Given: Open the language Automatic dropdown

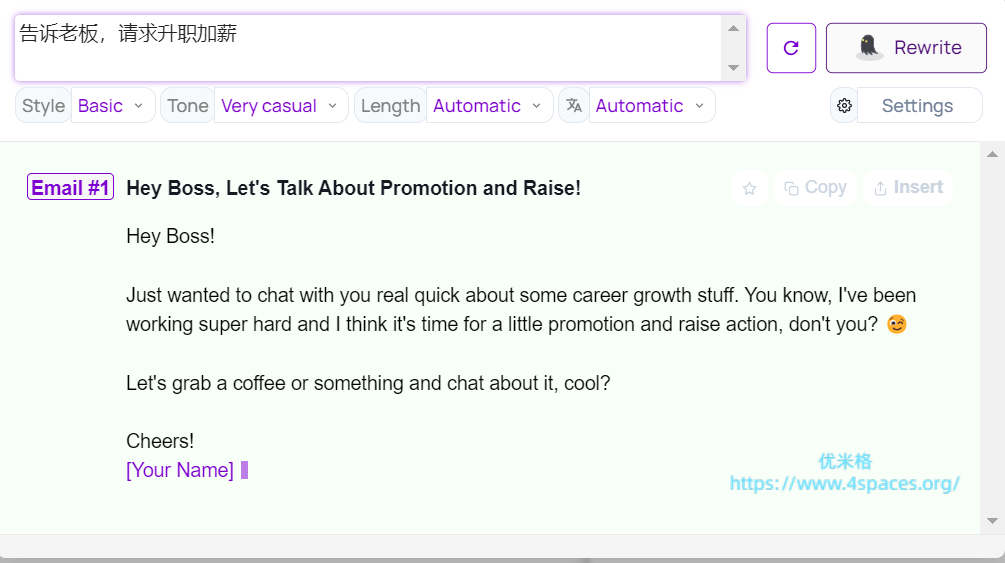Looking at the screenshot, I should click(651, 105).
